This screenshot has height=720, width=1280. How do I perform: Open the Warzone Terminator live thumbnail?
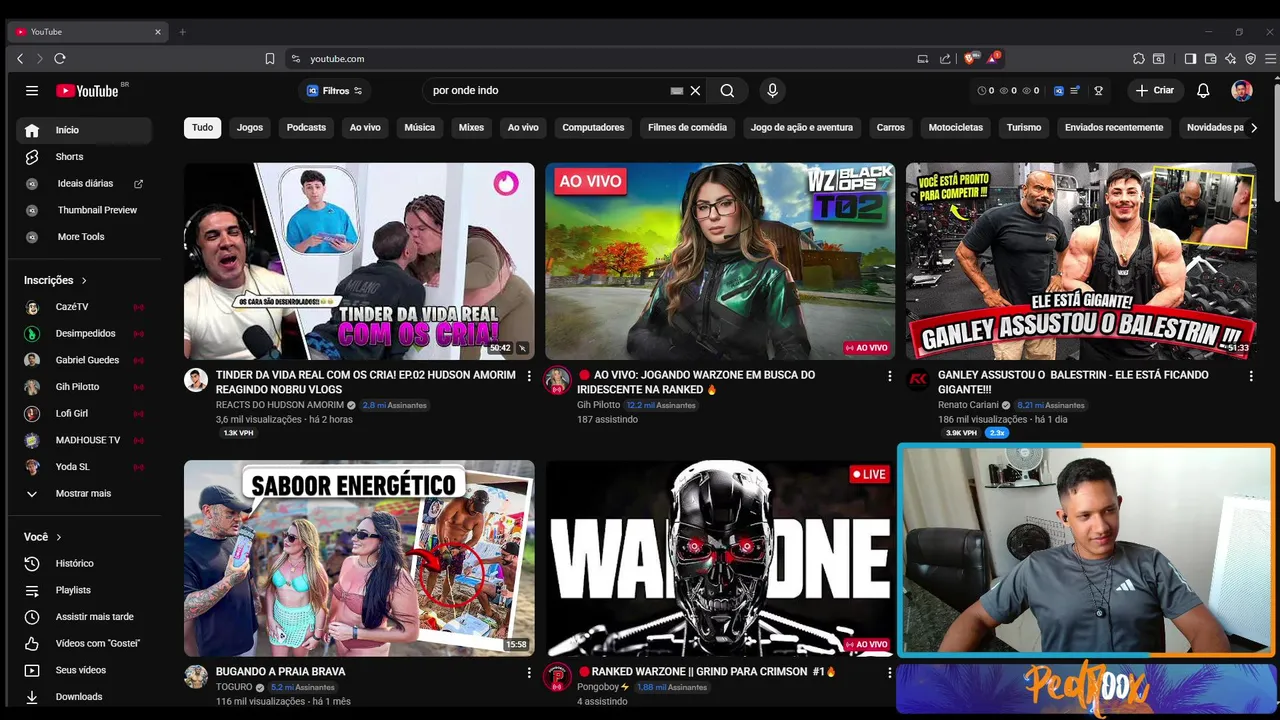(720, 558)
